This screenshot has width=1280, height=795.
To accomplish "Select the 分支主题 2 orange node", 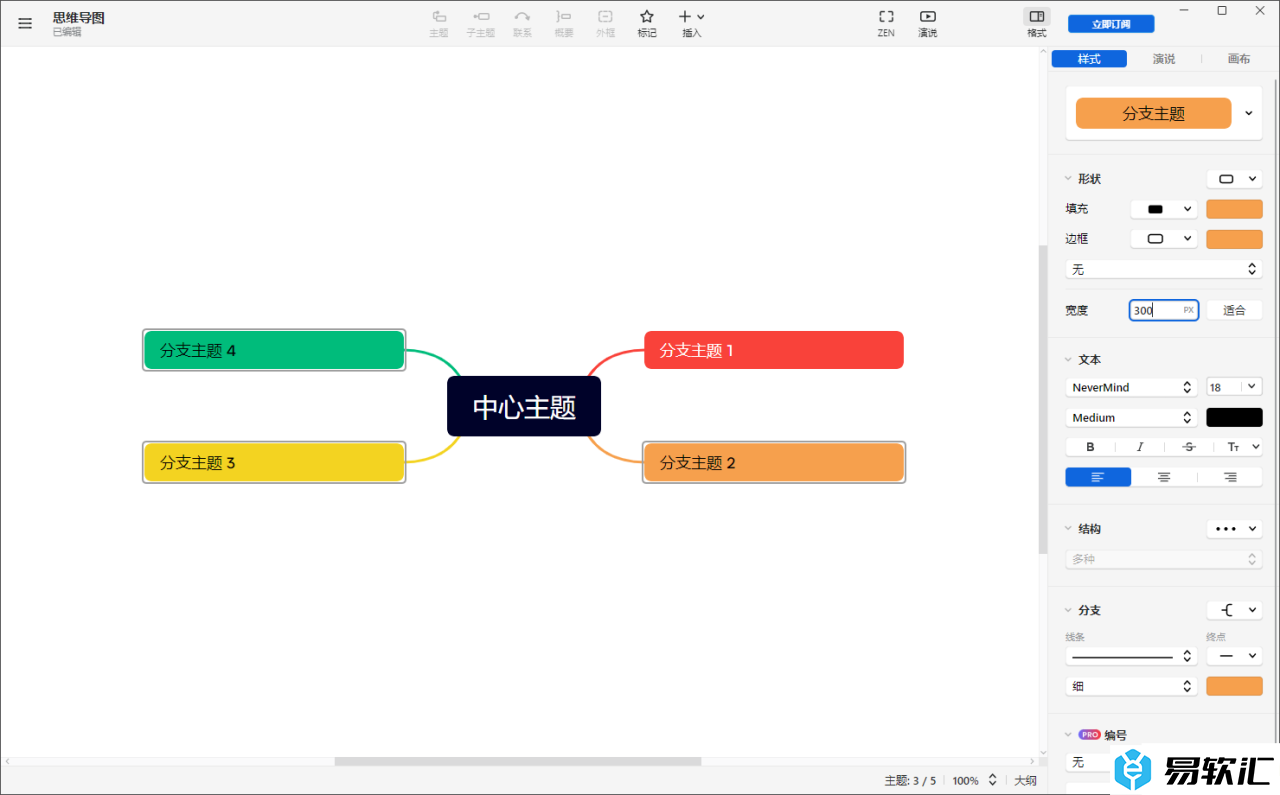I will coord(774,462).
